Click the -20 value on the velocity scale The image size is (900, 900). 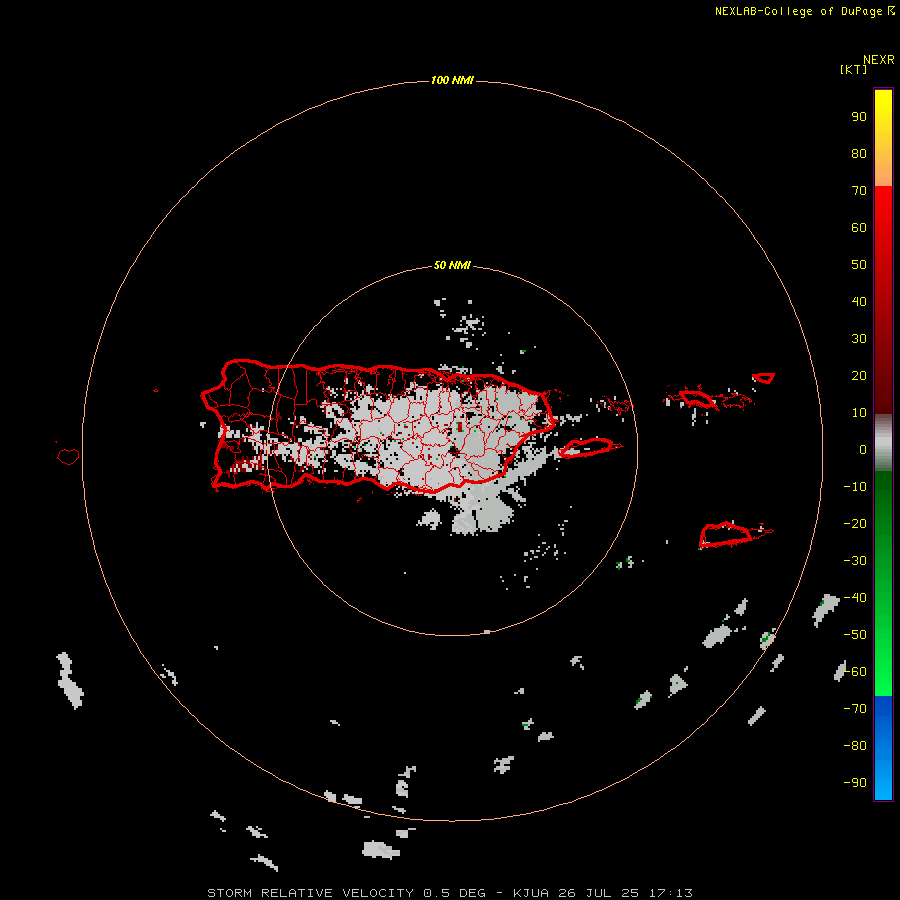click(855, 524)
